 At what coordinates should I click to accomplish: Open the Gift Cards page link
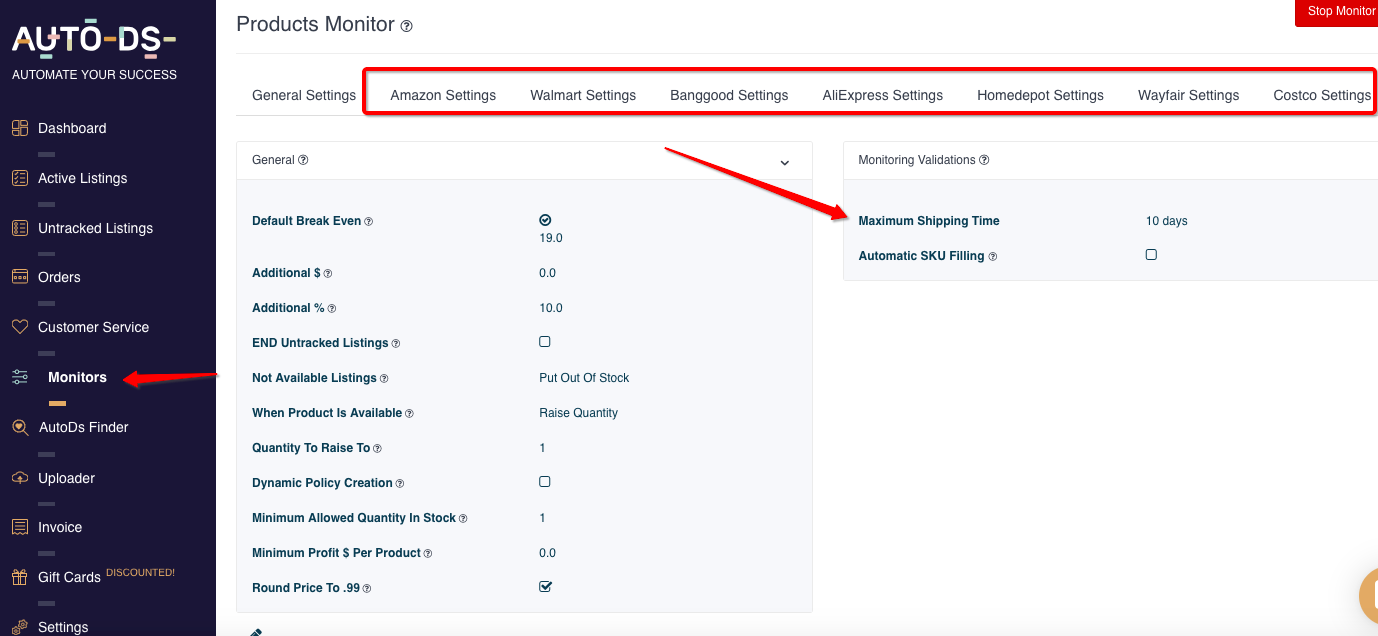(x=69, y=577)
